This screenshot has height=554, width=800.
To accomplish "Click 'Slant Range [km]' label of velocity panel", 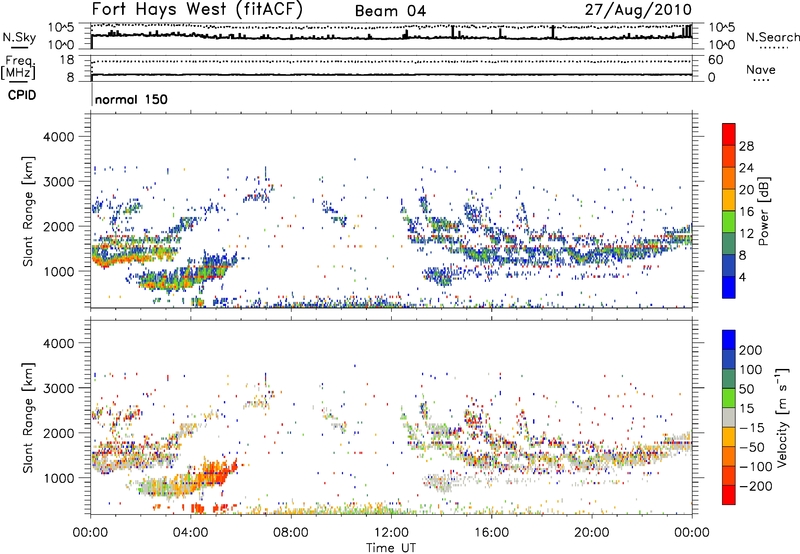I will pyautogui.click(x=28, y=418).
